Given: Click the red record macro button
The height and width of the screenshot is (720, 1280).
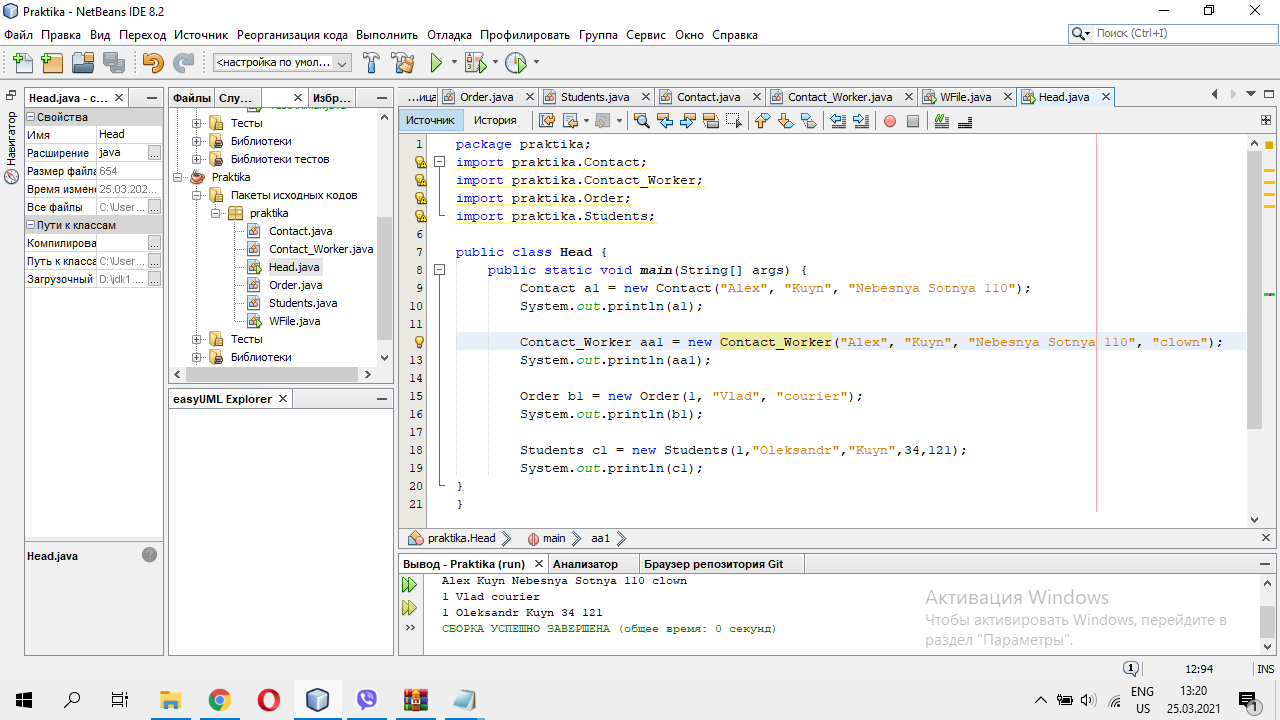Looking at the screenshot, I should [890, 121].
